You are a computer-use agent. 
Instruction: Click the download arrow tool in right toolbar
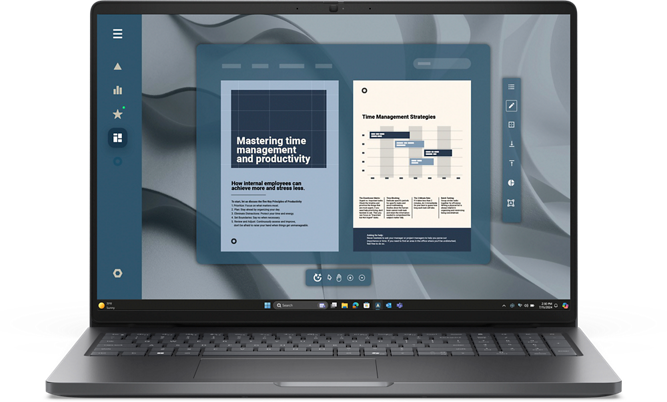point(511,144)
